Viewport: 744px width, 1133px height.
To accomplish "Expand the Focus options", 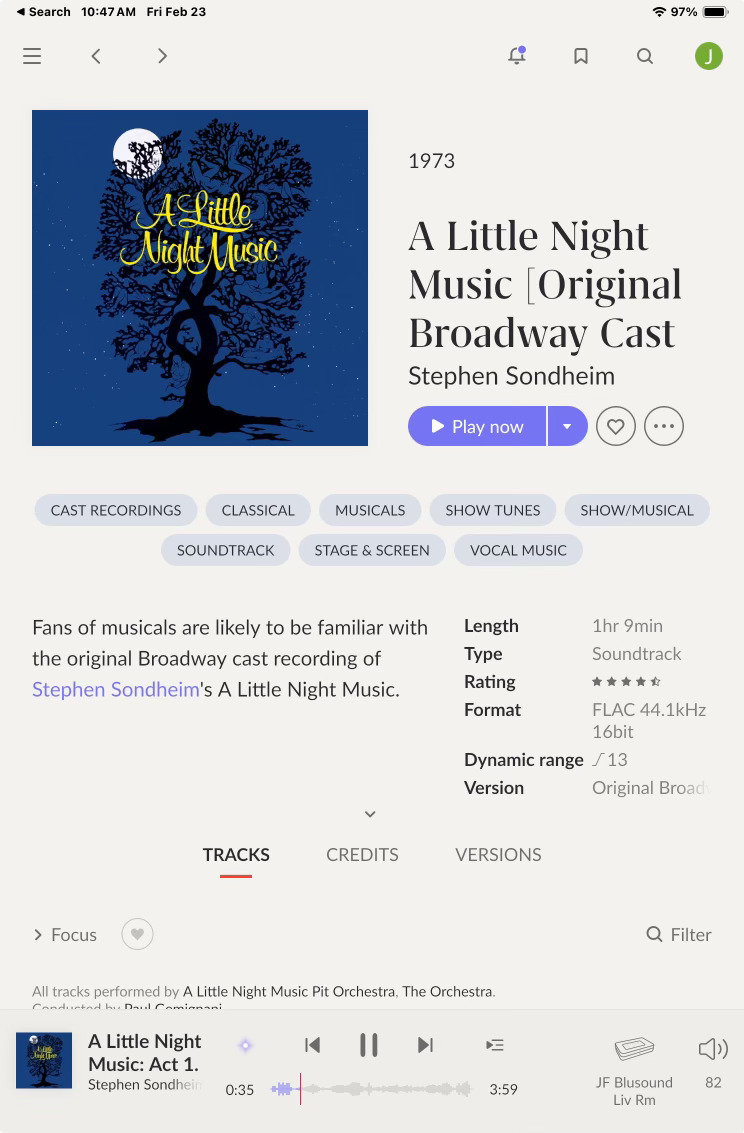I will (65, 934).
